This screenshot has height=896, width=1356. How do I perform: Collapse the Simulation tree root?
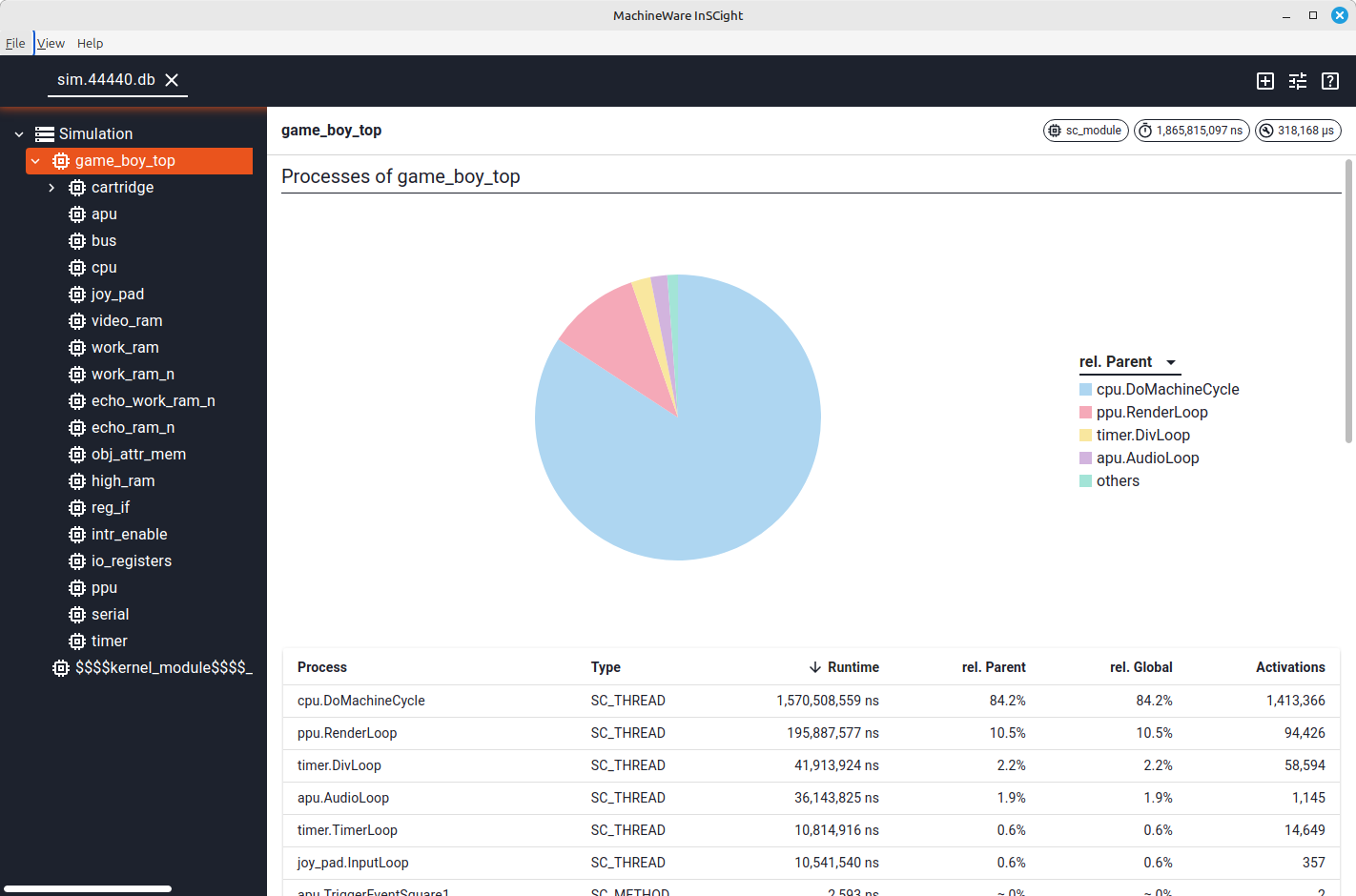pos(19,134)
